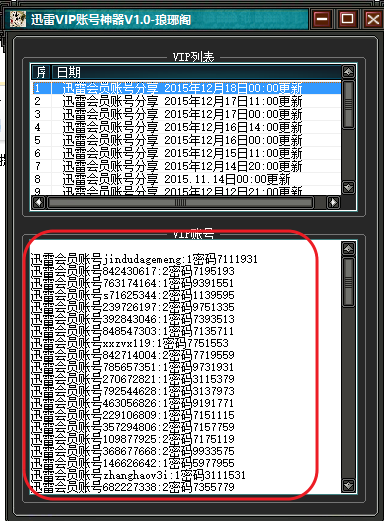Screen dimensions: 384x521
Task: Click VIP list scroll-down arrow
Action: pos(348,187)
